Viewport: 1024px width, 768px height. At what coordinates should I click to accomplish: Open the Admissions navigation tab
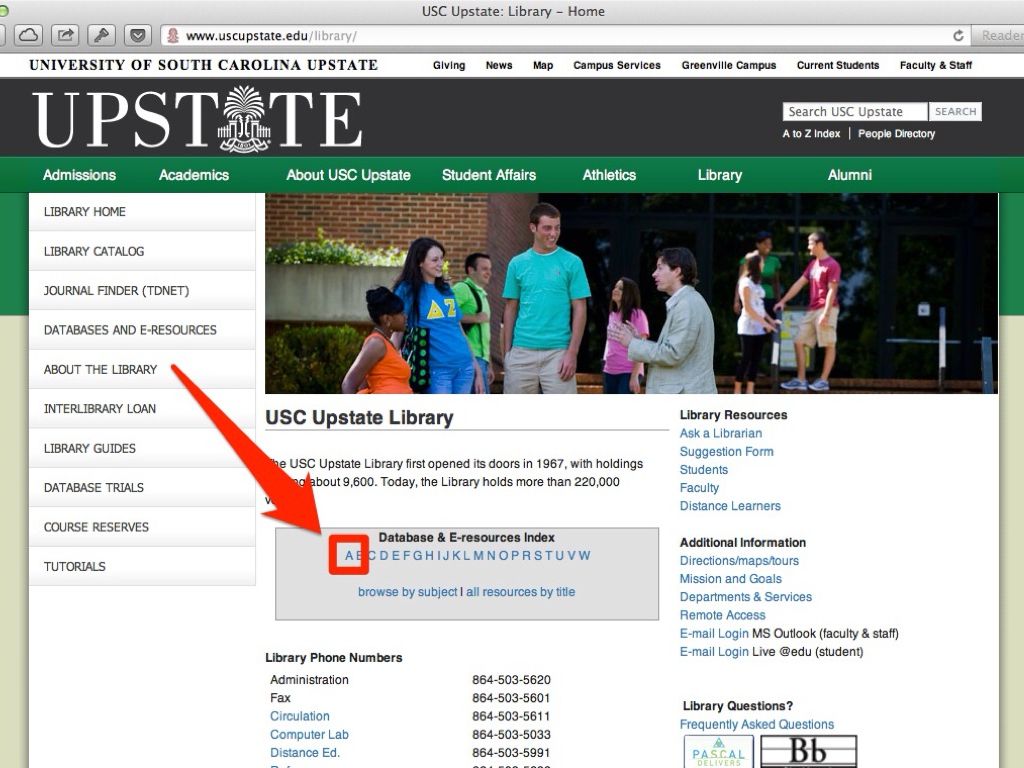coord(79,175)
